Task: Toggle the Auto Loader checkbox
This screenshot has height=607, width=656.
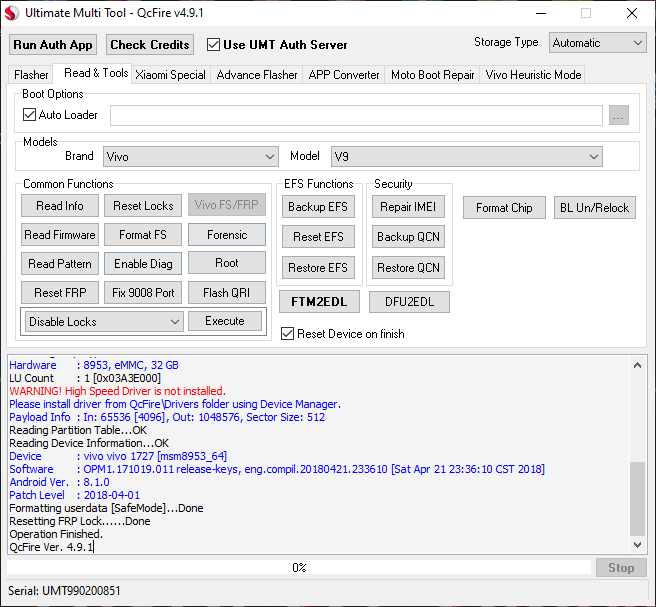Action: pyautogui.click(x=29, y=115)
